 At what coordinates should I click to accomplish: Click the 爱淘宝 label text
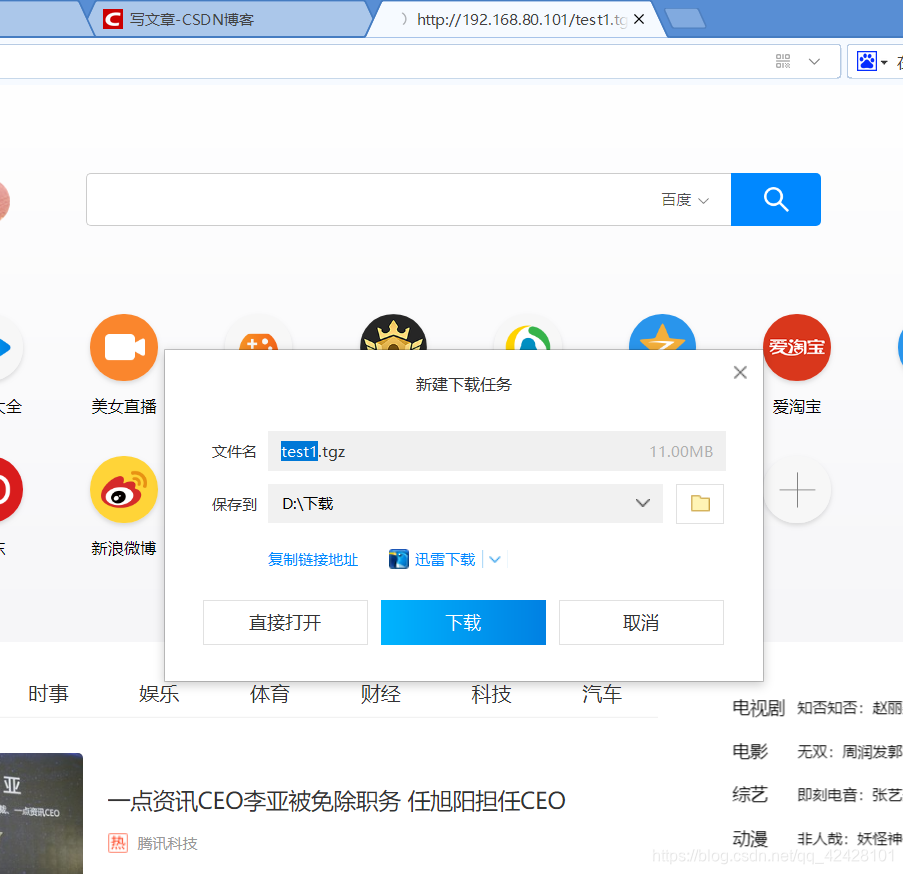point(796,406)
